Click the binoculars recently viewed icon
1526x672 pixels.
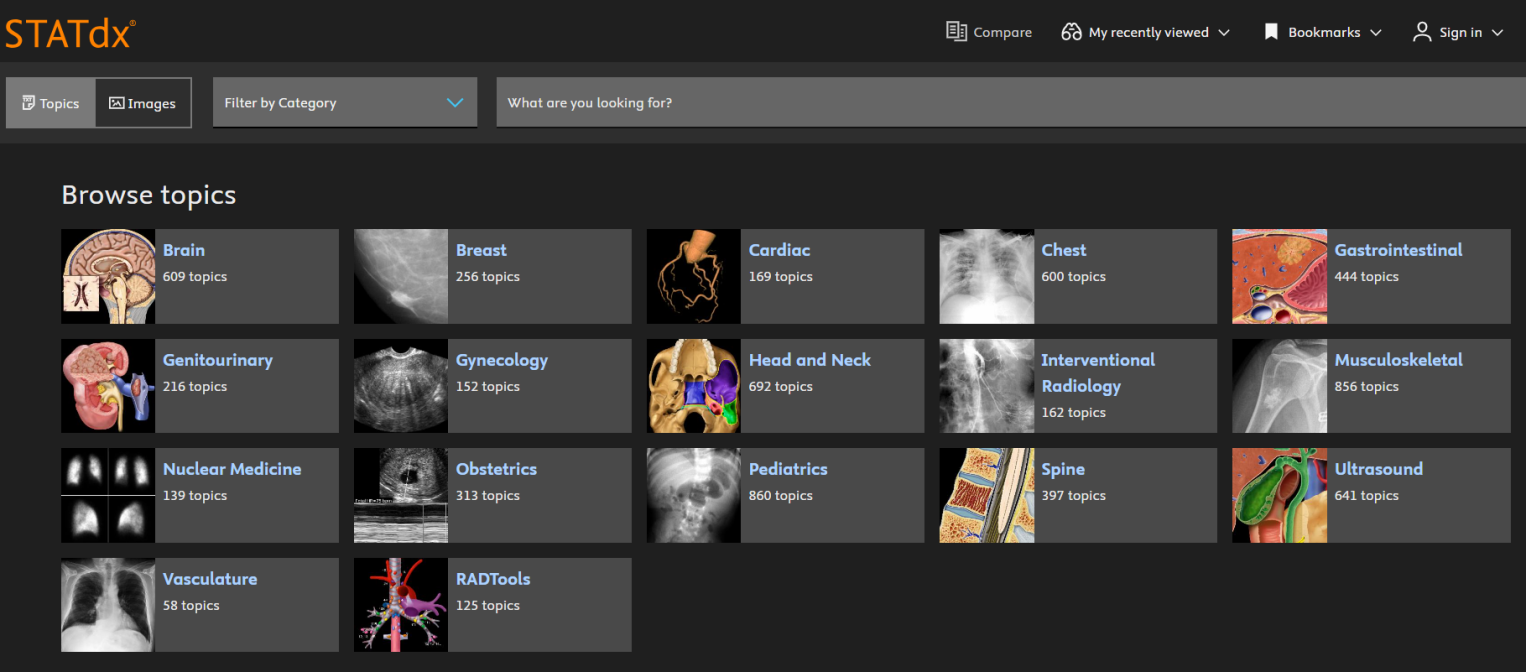click(x=1071, y=32)
